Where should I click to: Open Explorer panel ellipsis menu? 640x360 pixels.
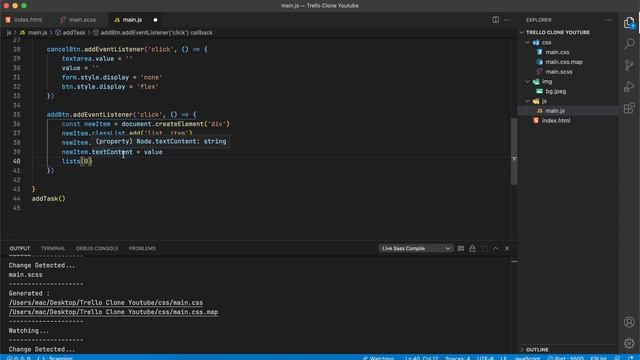click(x=609, y=20)
